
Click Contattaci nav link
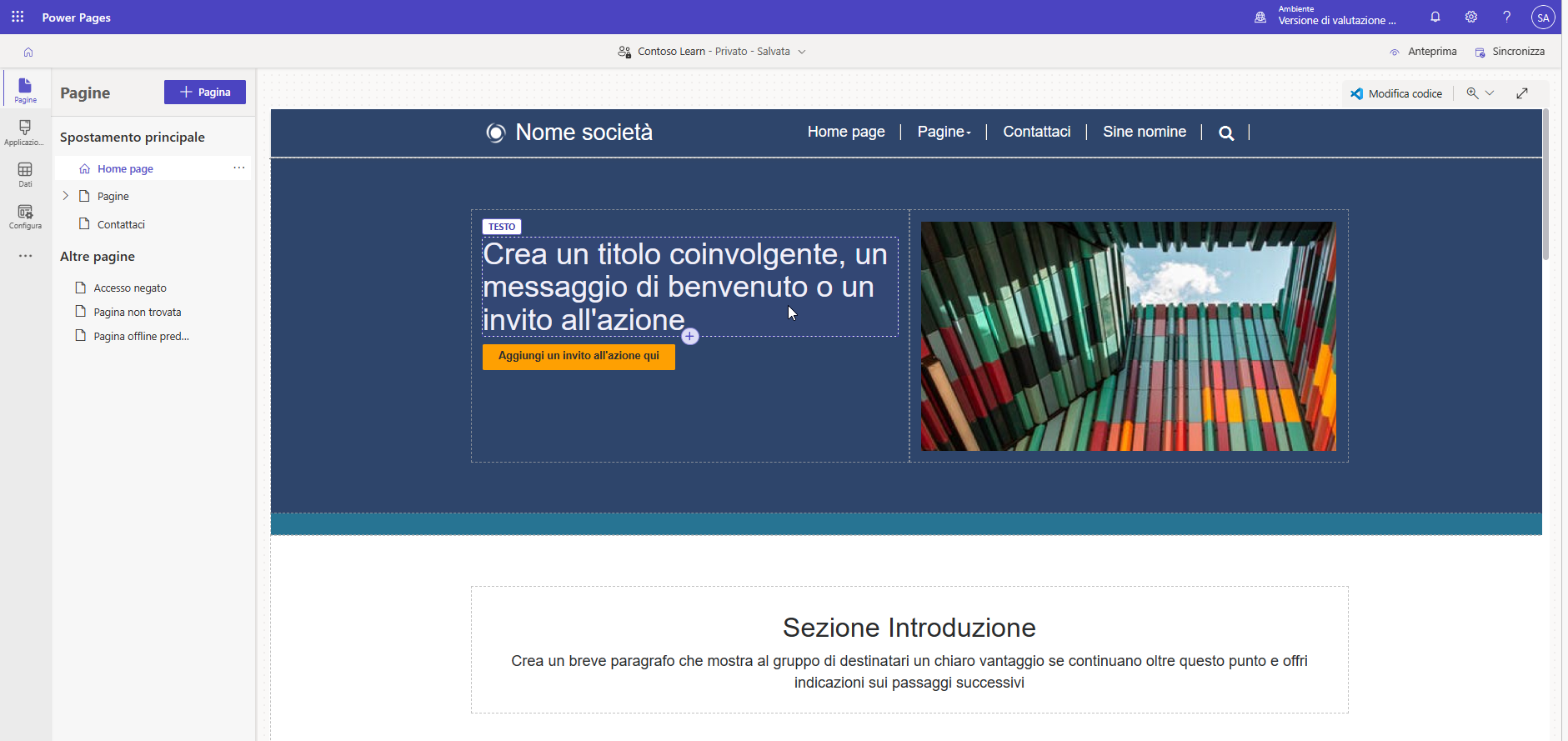point(1036,132)
